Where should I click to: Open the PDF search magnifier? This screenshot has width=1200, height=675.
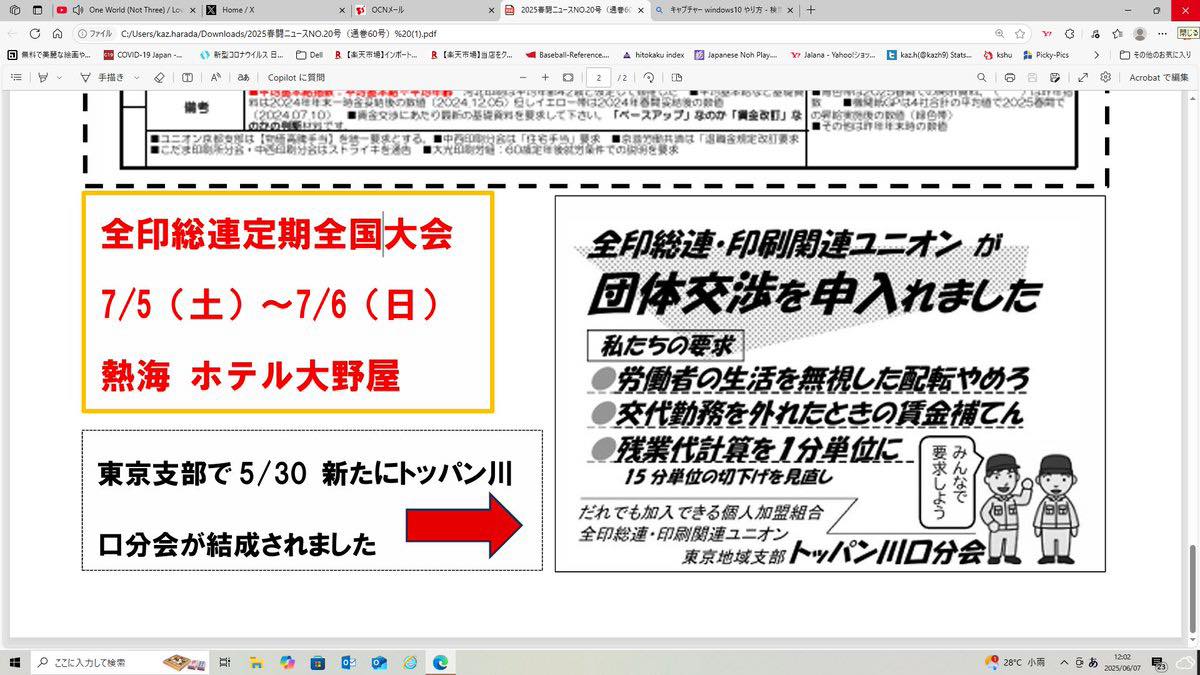point(982,77)
